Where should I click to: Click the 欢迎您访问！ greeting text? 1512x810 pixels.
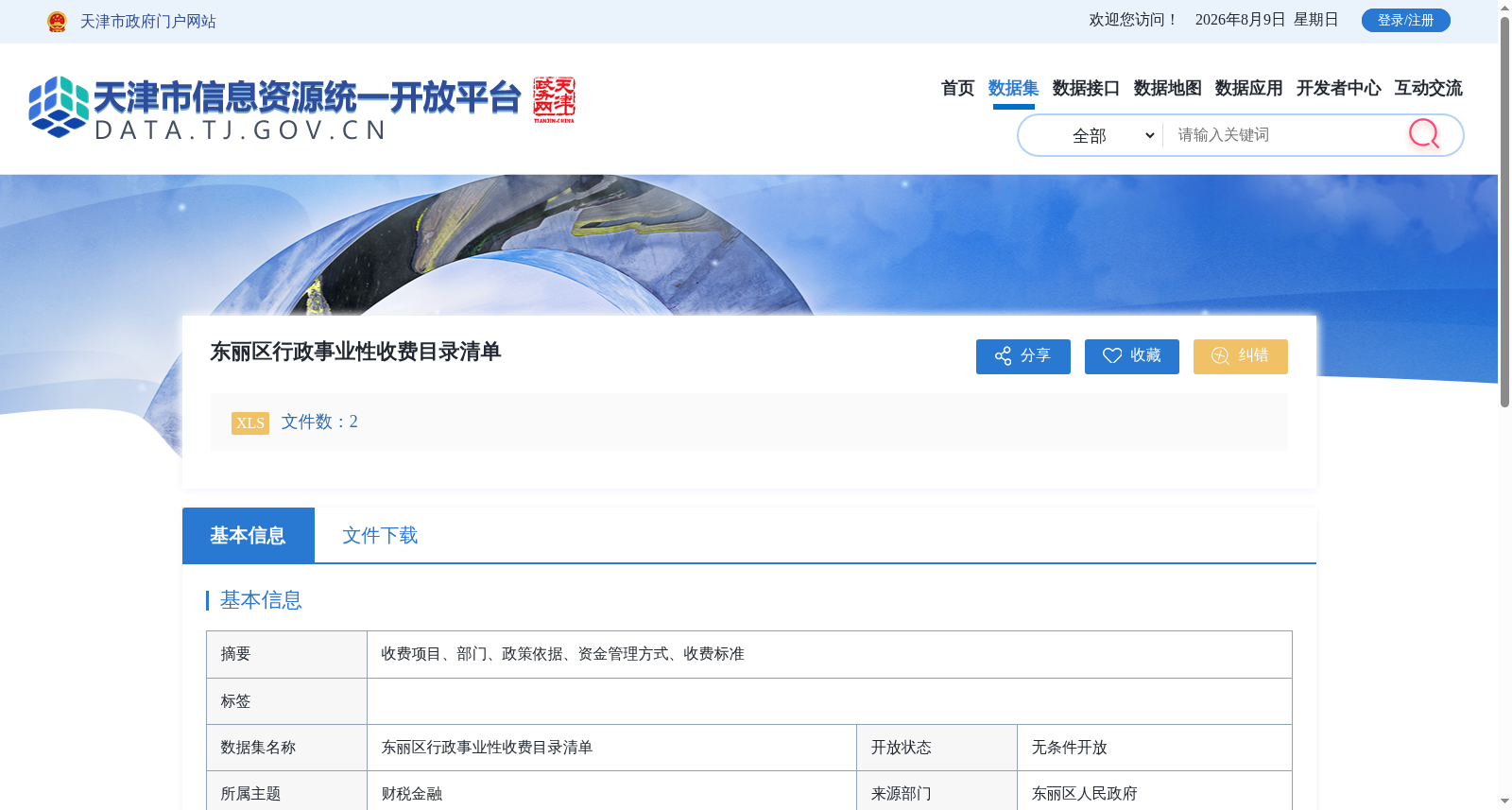[1134, 20]
